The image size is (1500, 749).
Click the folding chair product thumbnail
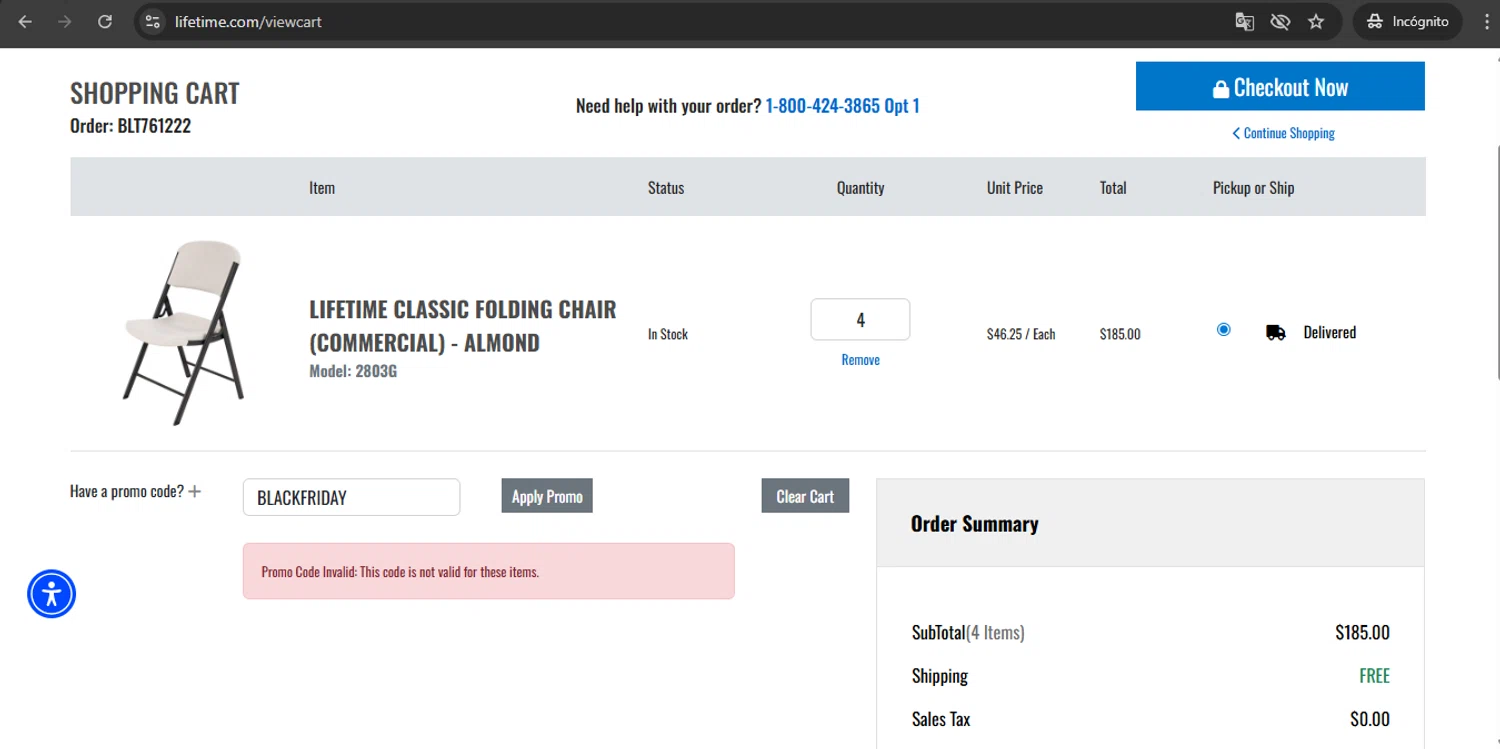pyautogui.click(x=184, y=333)
